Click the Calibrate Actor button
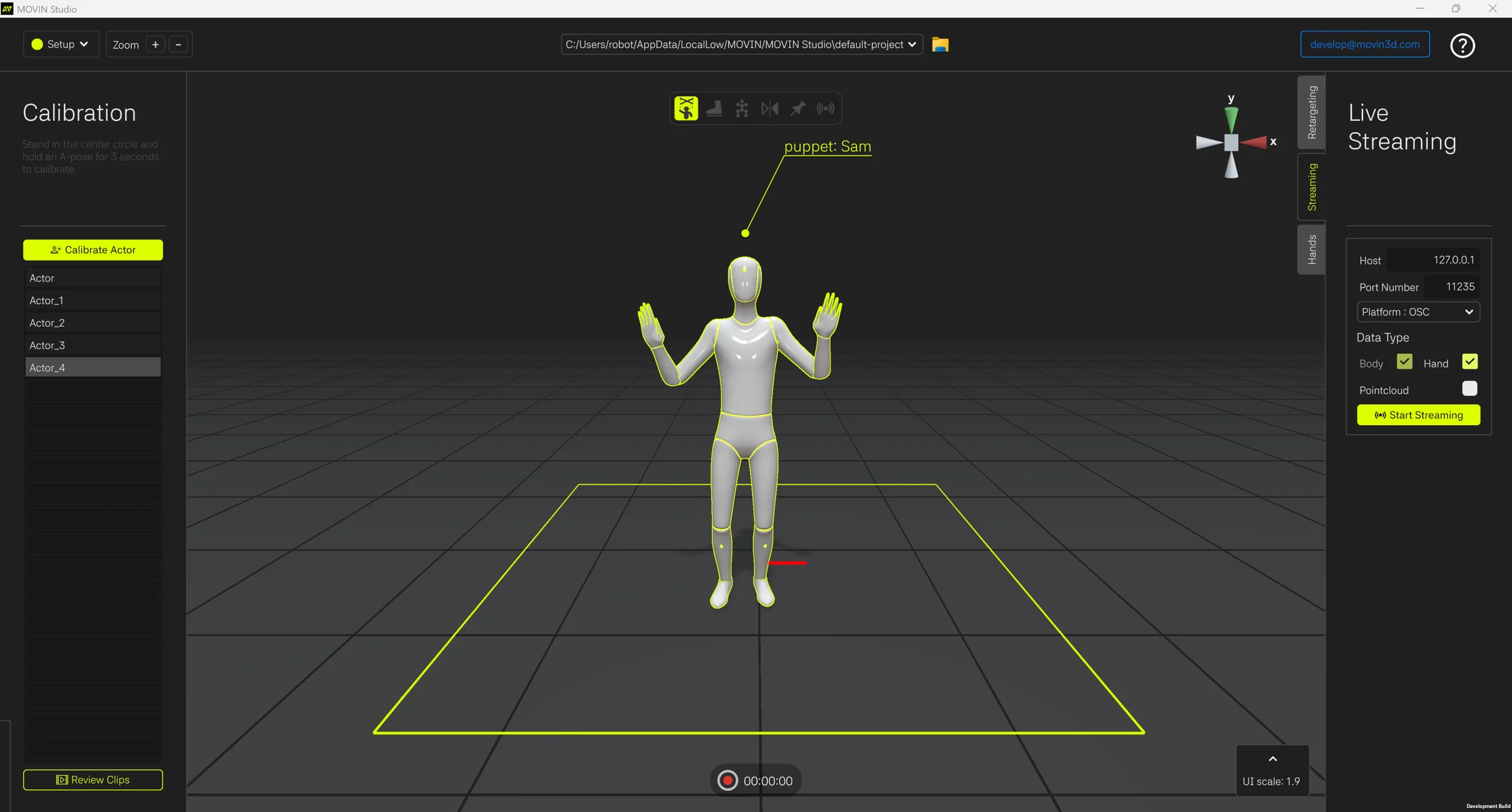1512x812 pixels. point(93,250)
